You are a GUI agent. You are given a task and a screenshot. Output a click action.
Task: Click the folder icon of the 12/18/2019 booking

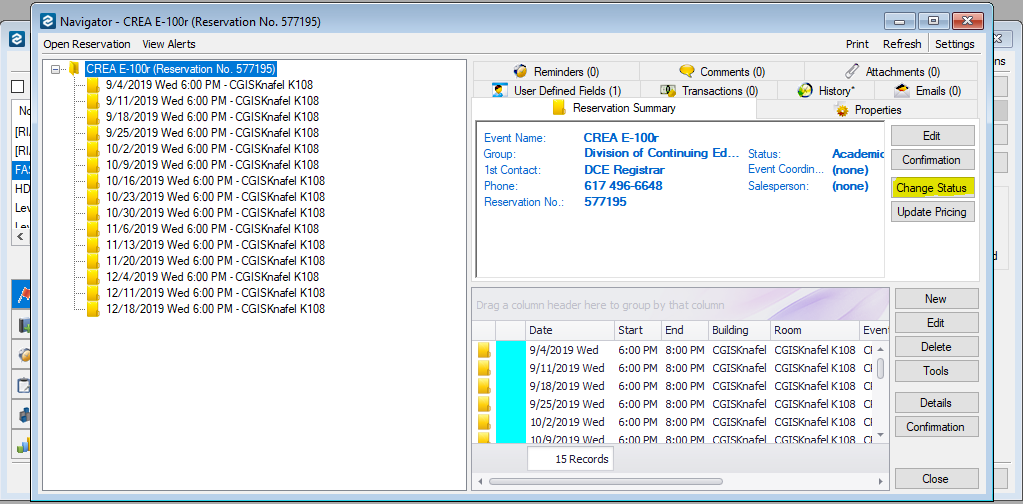point(94,308)
